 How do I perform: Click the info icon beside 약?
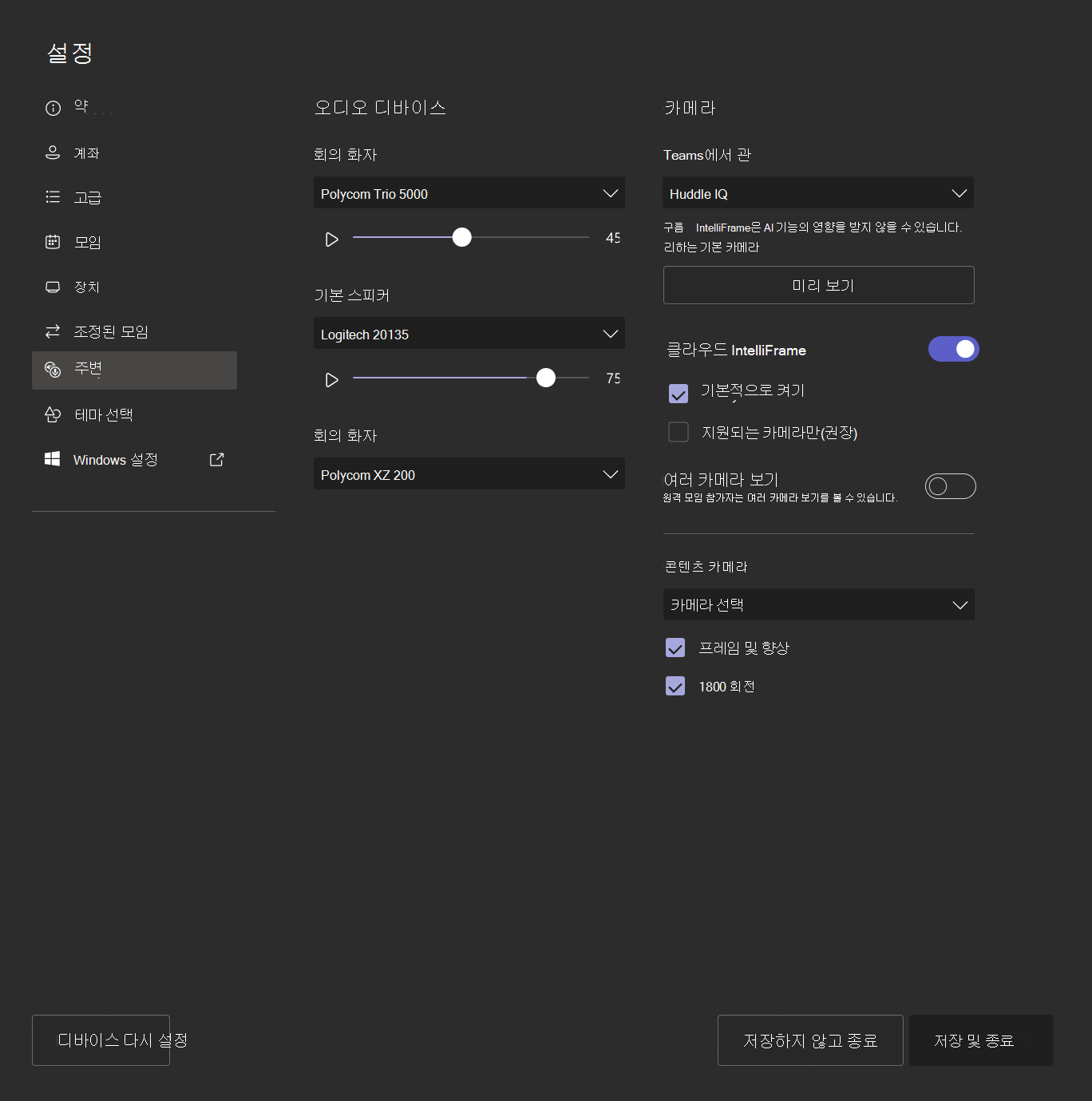(x=53, y=108)
